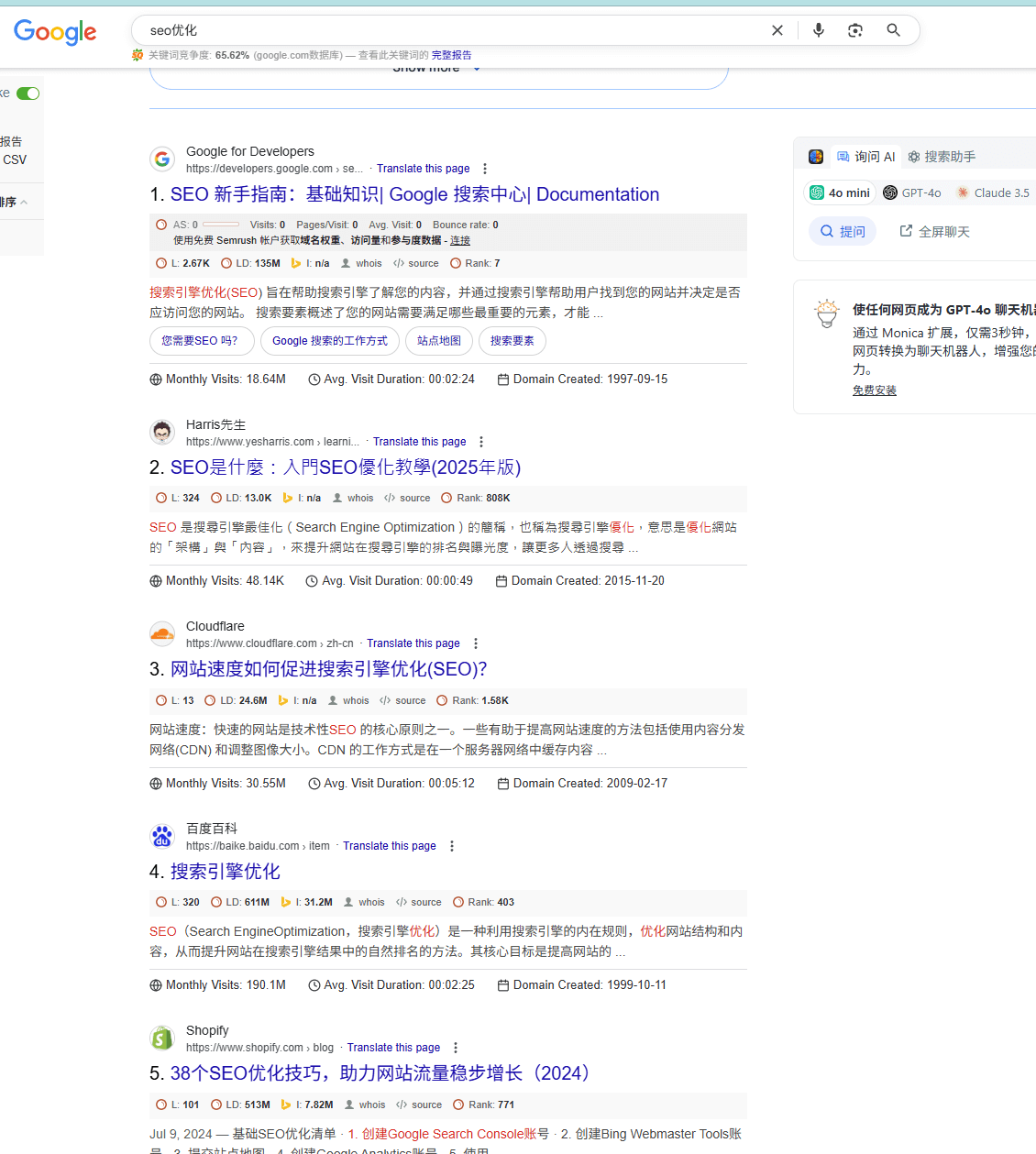Click the AS authority score progress bar

pos(223,225)
